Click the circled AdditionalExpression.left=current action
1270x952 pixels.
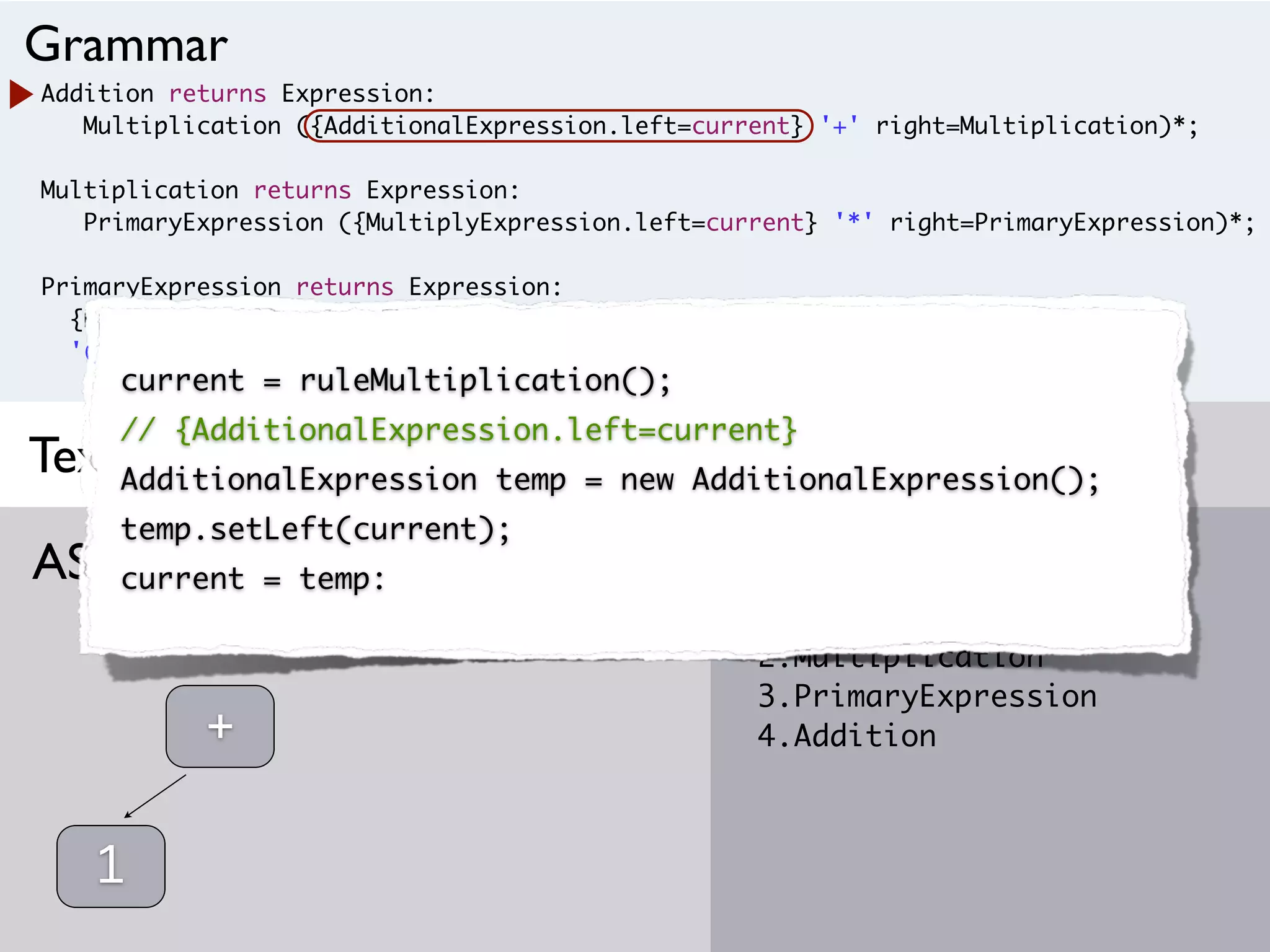click(x=558, y=126)
